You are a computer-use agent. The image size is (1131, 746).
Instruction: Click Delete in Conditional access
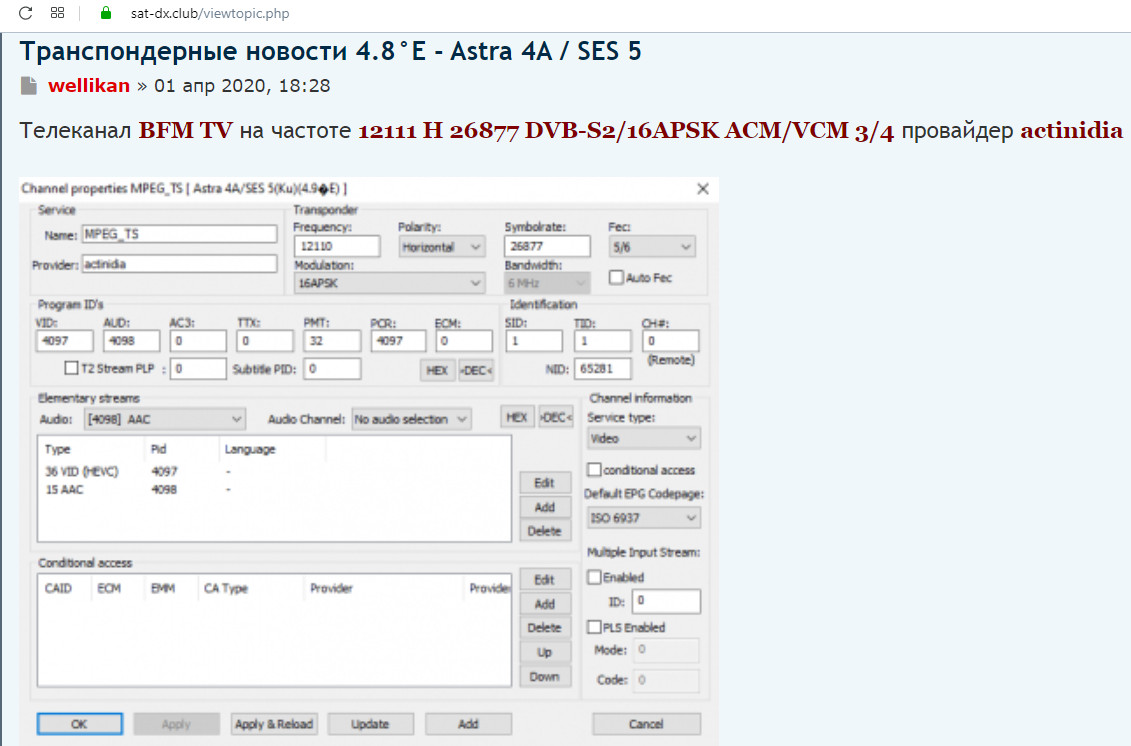(545, 628)
